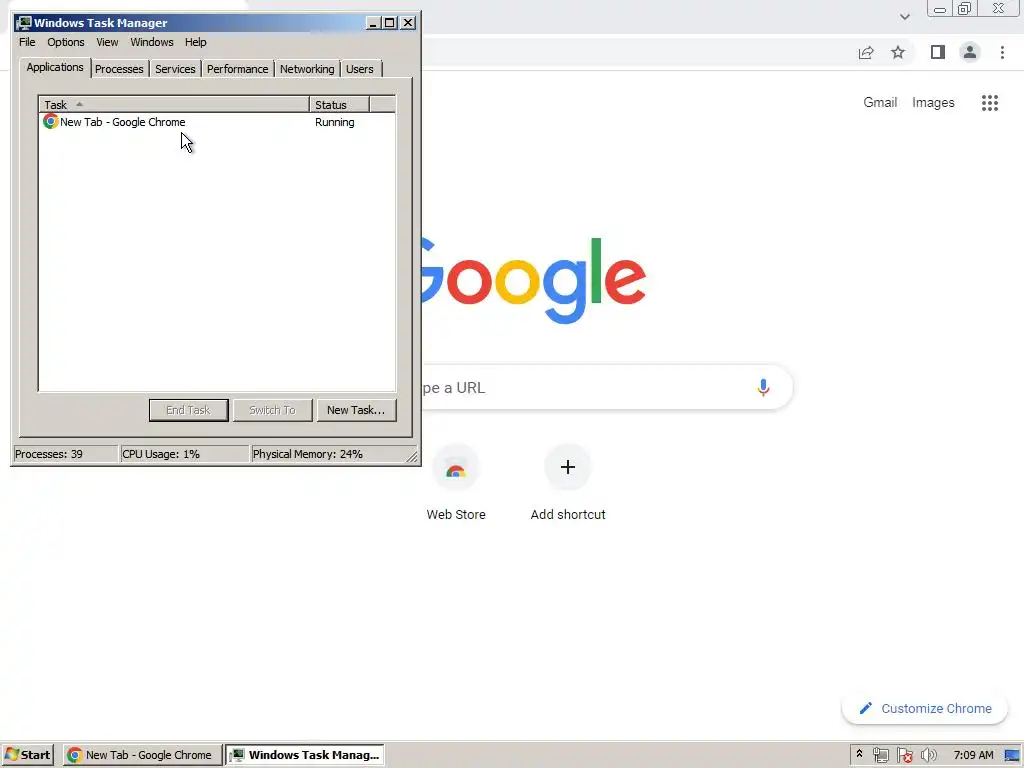1024x768 pixels.
Task: Show hidden tray icons arrow
Action: pos(859,754)
